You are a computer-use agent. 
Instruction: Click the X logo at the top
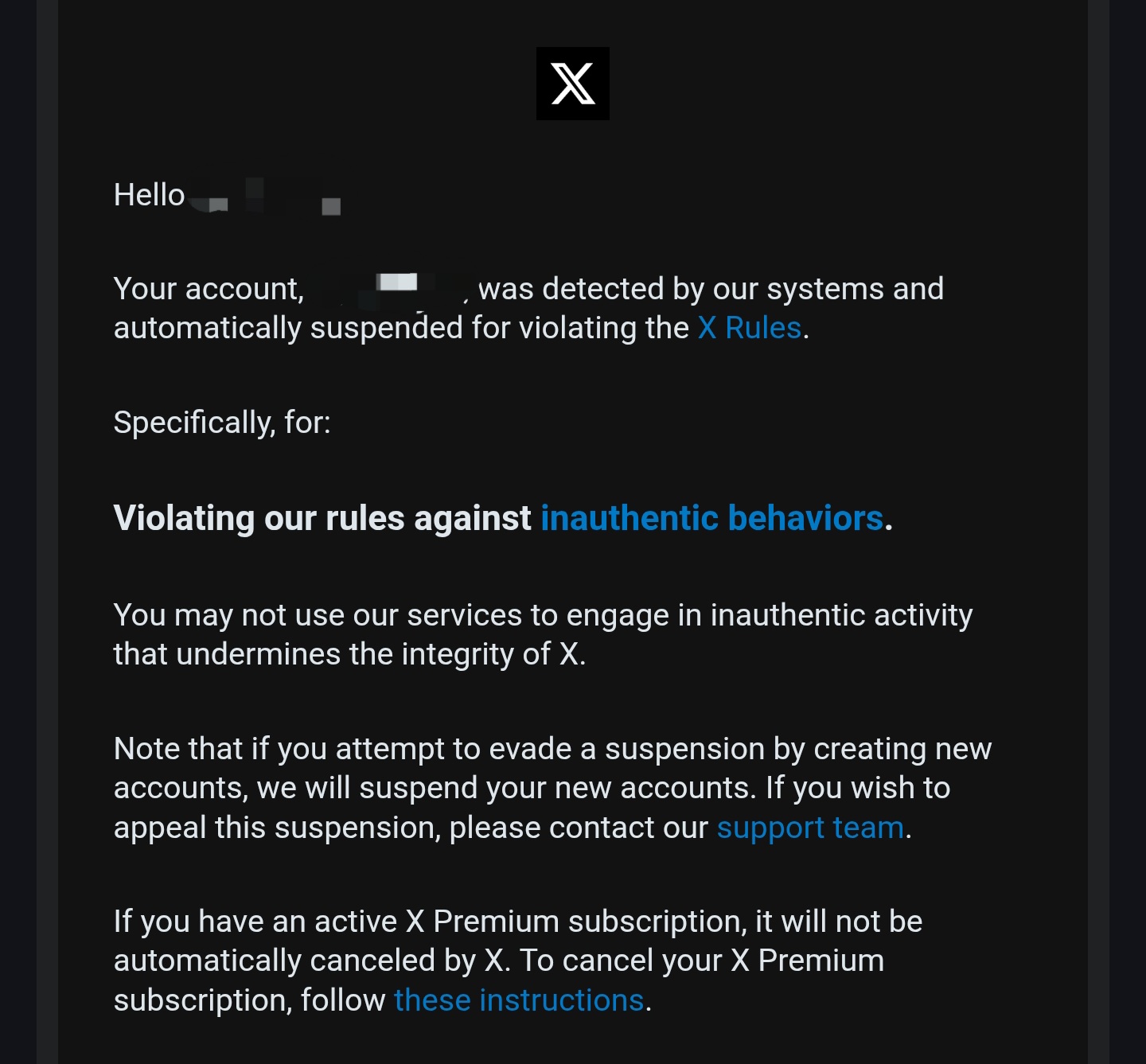coord(573,84)
